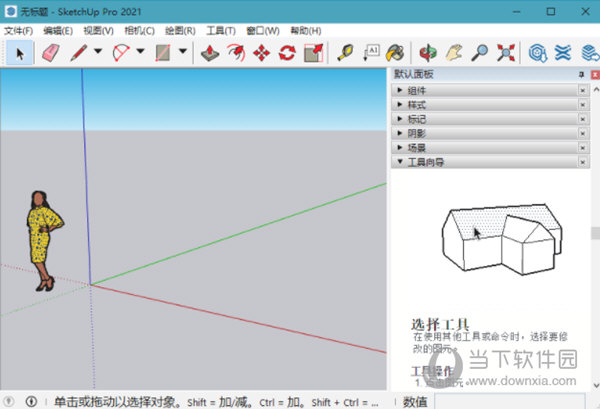Open the Rectangle tool dropdown arrow
Image resolution: width=600 pixels, height=409 pixels.
(183, 51)
